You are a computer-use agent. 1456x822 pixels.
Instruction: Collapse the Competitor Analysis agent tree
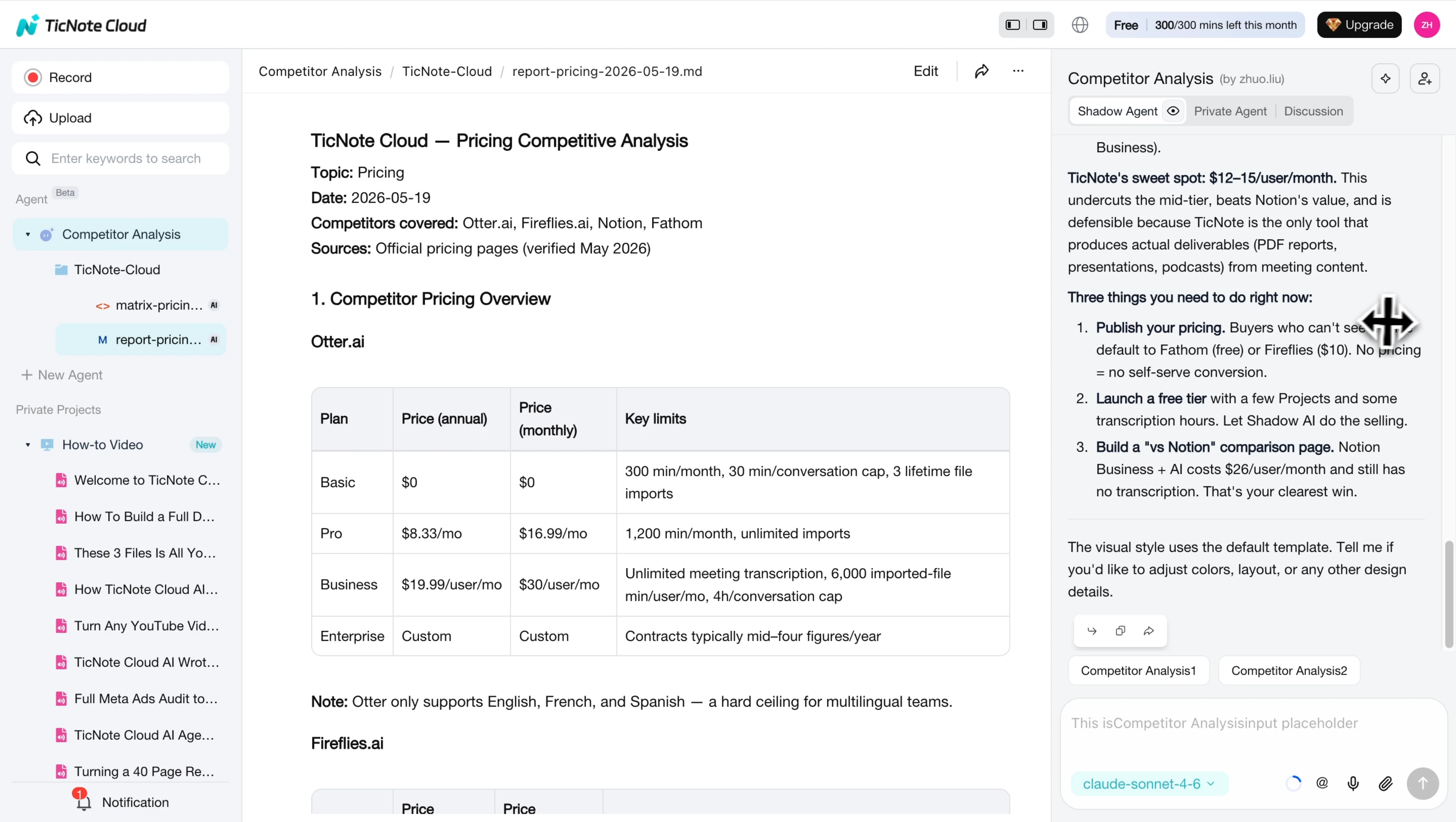point(28,234)
